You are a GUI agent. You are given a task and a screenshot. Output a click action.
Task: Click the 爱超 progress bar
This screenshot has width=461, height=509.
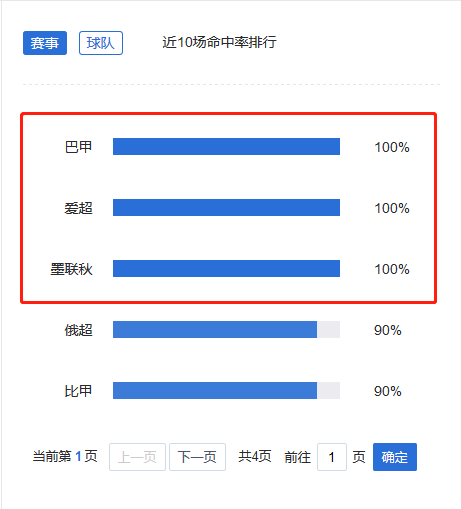pos(226,208)
